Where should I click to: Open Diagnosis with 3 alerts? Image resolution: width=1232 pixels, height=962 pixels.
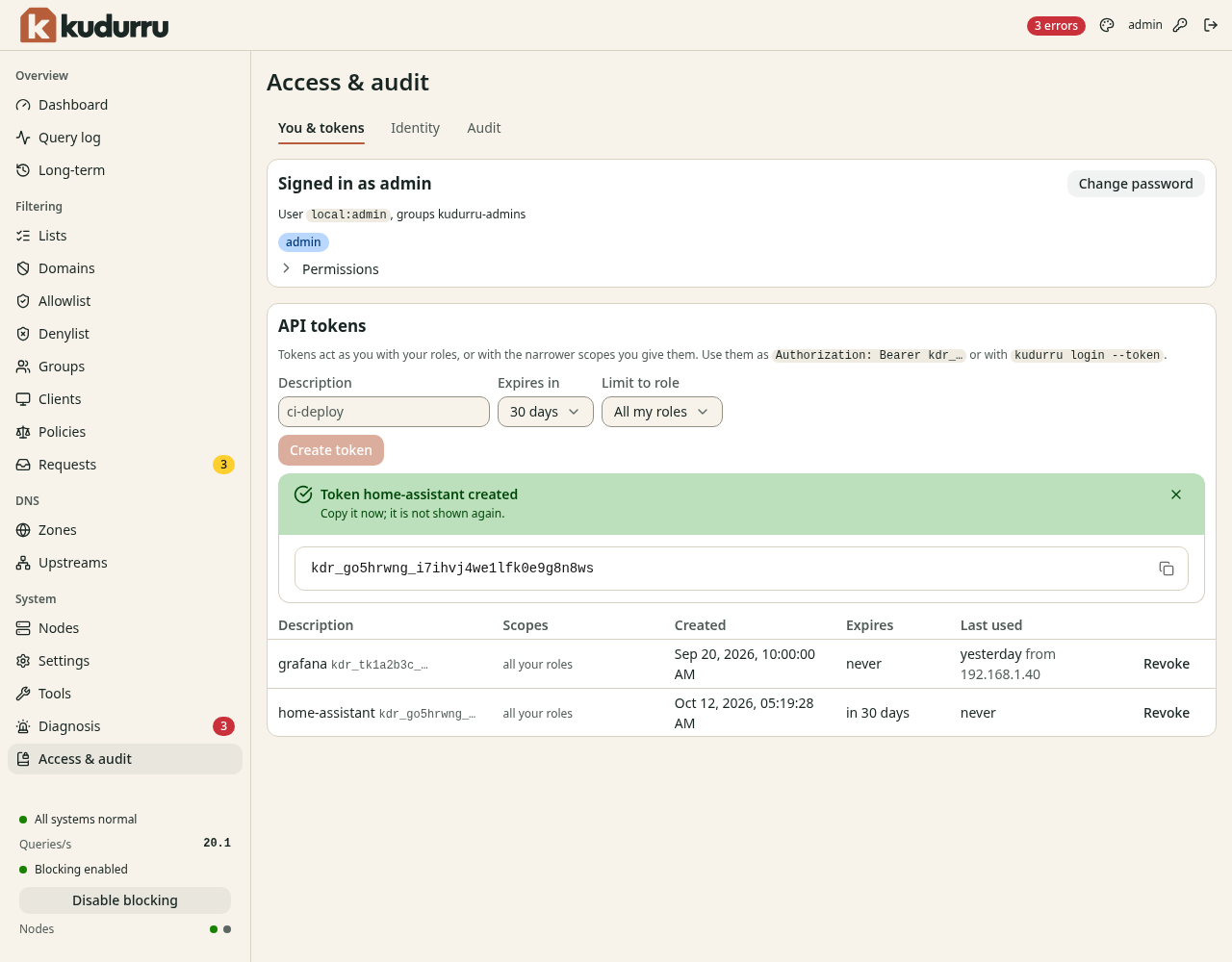click(x=125, y=726)
